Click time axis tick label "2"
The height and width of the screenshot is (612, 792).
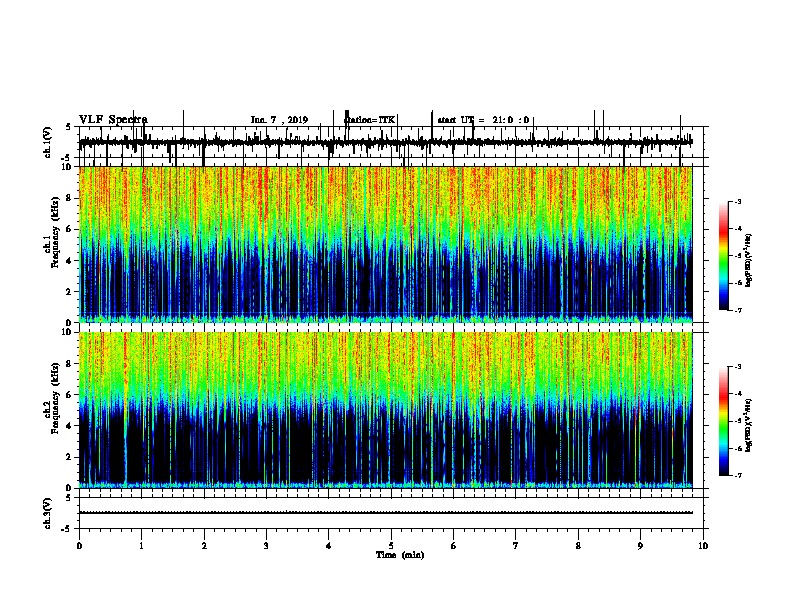[x=204, y=546]
